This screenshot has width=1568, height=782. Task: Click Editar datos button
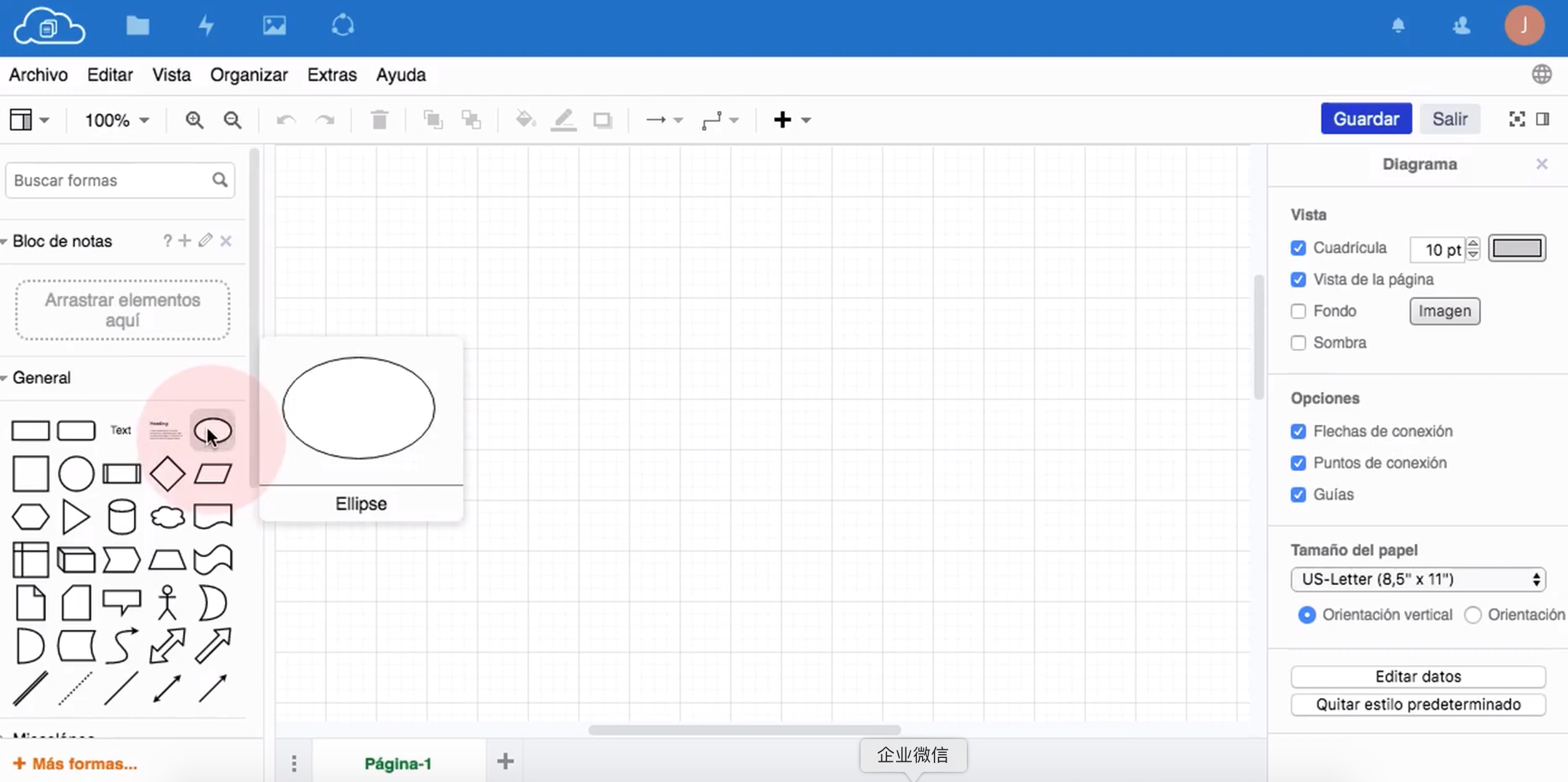[1418, 676]
